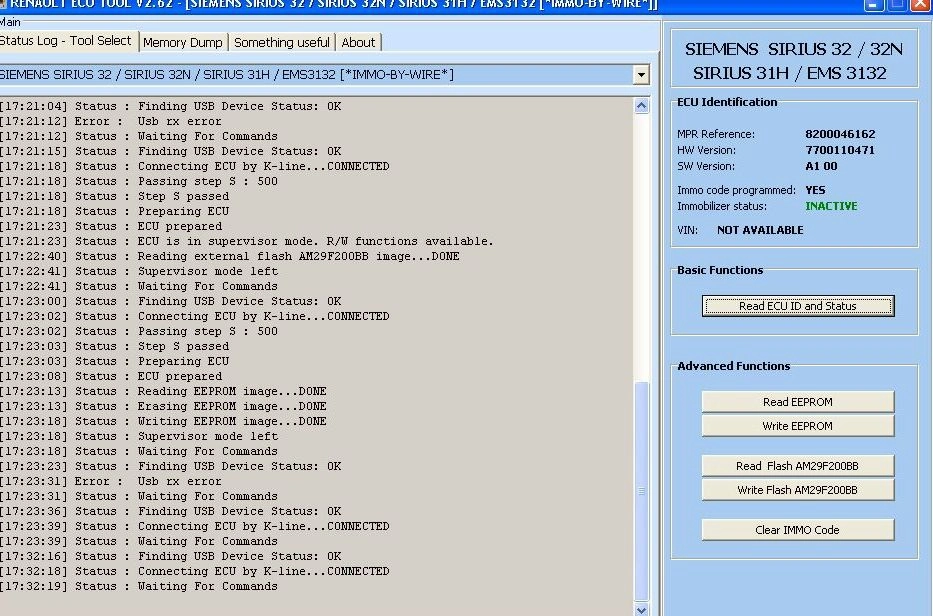The image size is (933, 616).
Task: Click the Immobilizer status INACTIVE text
Action: point(831,206)
